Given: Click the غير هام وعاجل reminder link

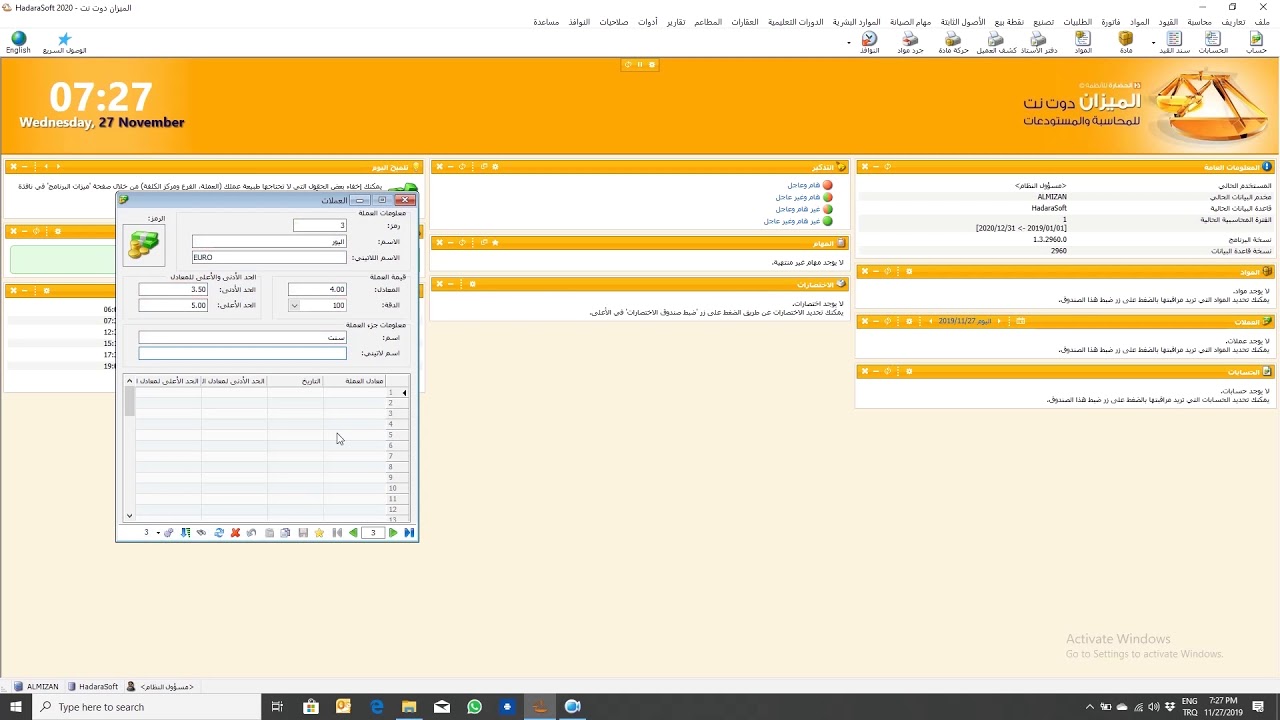Looking at the screenshot, I should [x=798, y=209].
